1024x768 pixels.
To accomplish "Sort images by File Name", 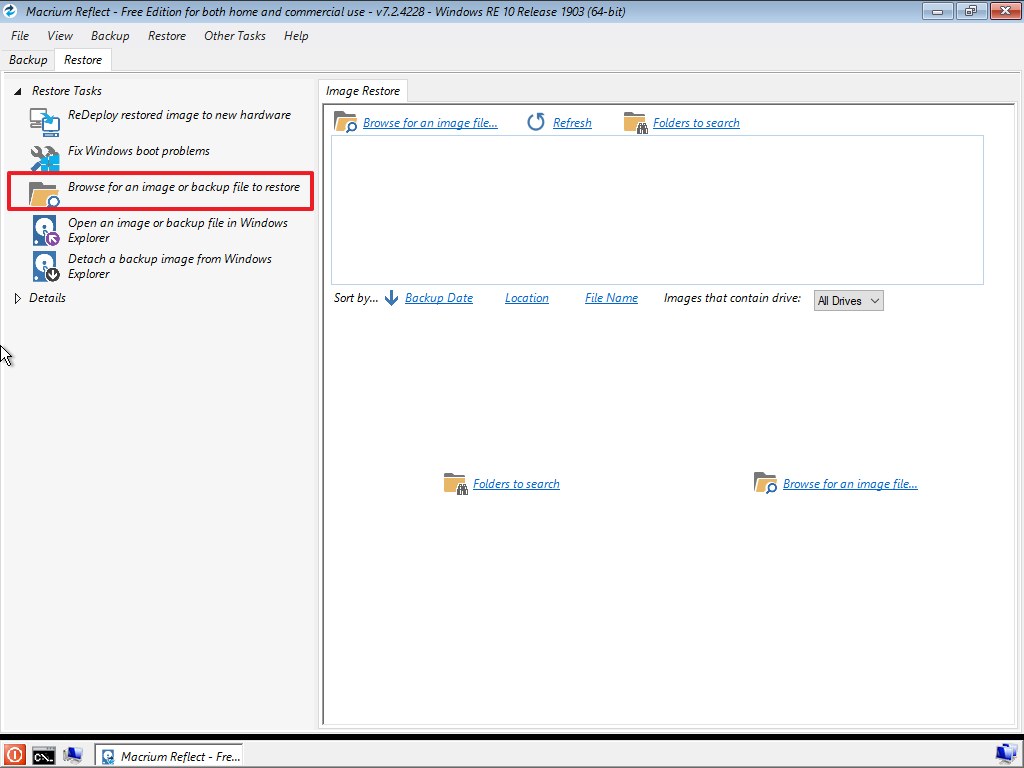I will (x=611, y=298).
